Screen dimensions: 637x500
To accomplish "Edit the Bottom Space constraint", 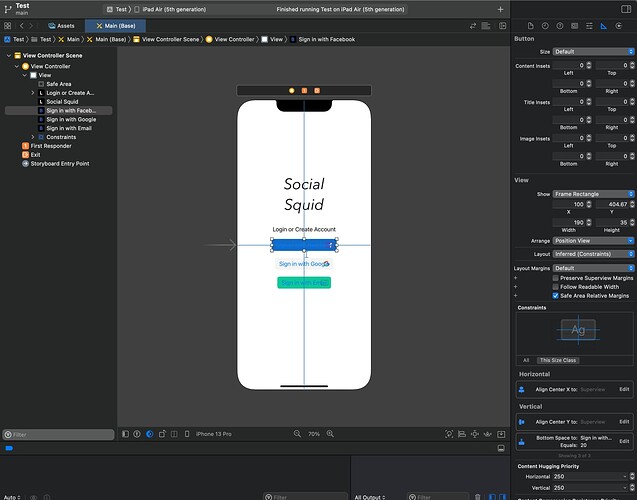I will pos(624,441).
